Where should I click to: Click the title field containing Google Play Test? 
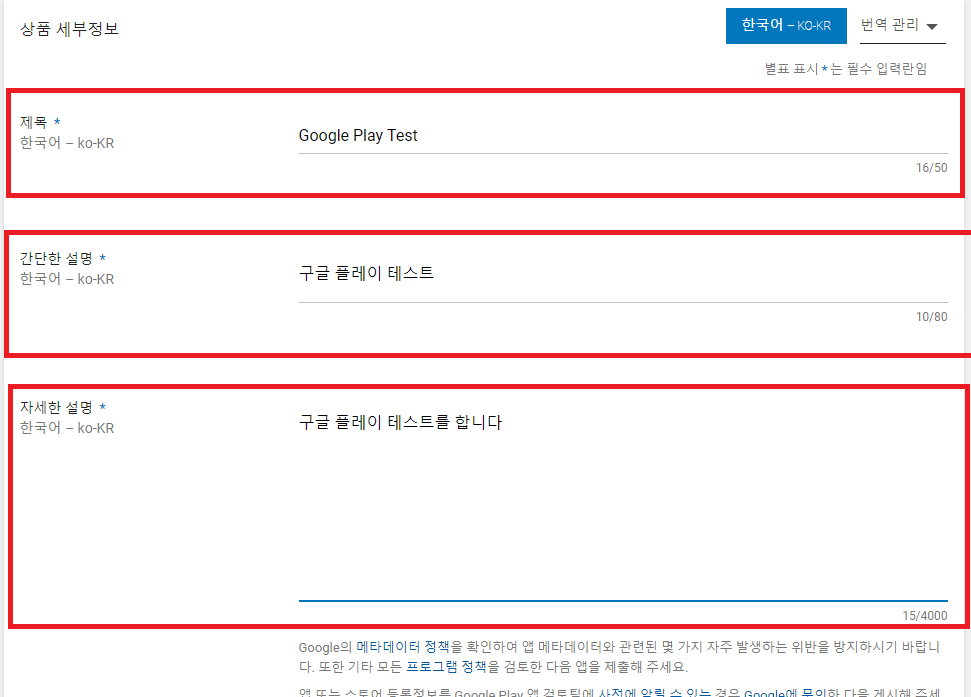pyautogui.click(x=623, y=136)
